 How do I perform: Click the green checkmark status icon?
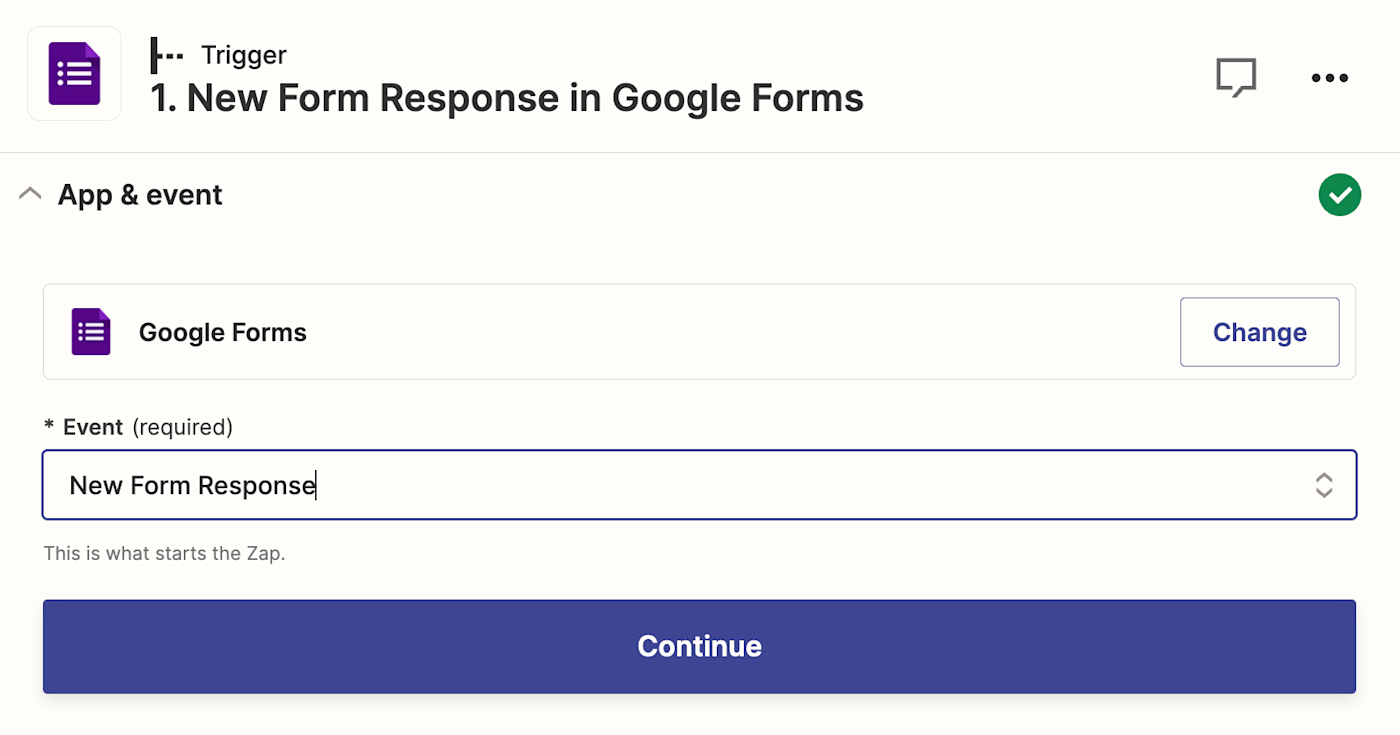pyautogui.click(x=1339, y=195)
